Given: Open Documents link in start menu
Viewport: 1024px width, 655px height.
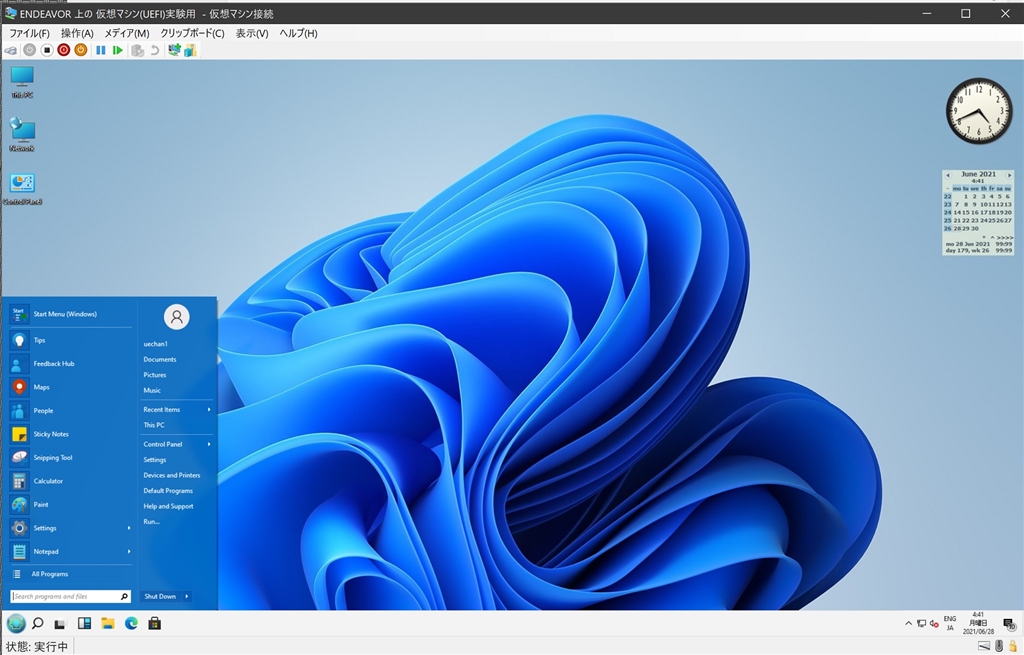Looking at the screenshot, I should [160, 360].
